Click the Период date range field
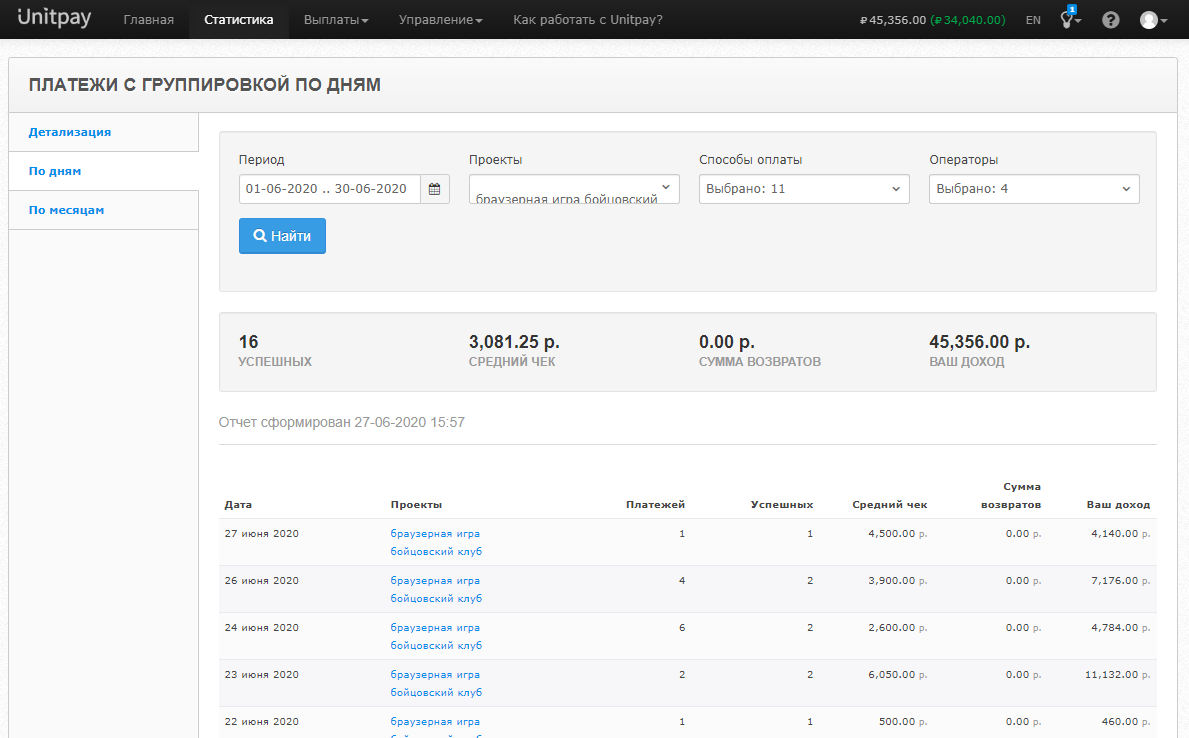The image size is (1189, 738). coord(329,189)
